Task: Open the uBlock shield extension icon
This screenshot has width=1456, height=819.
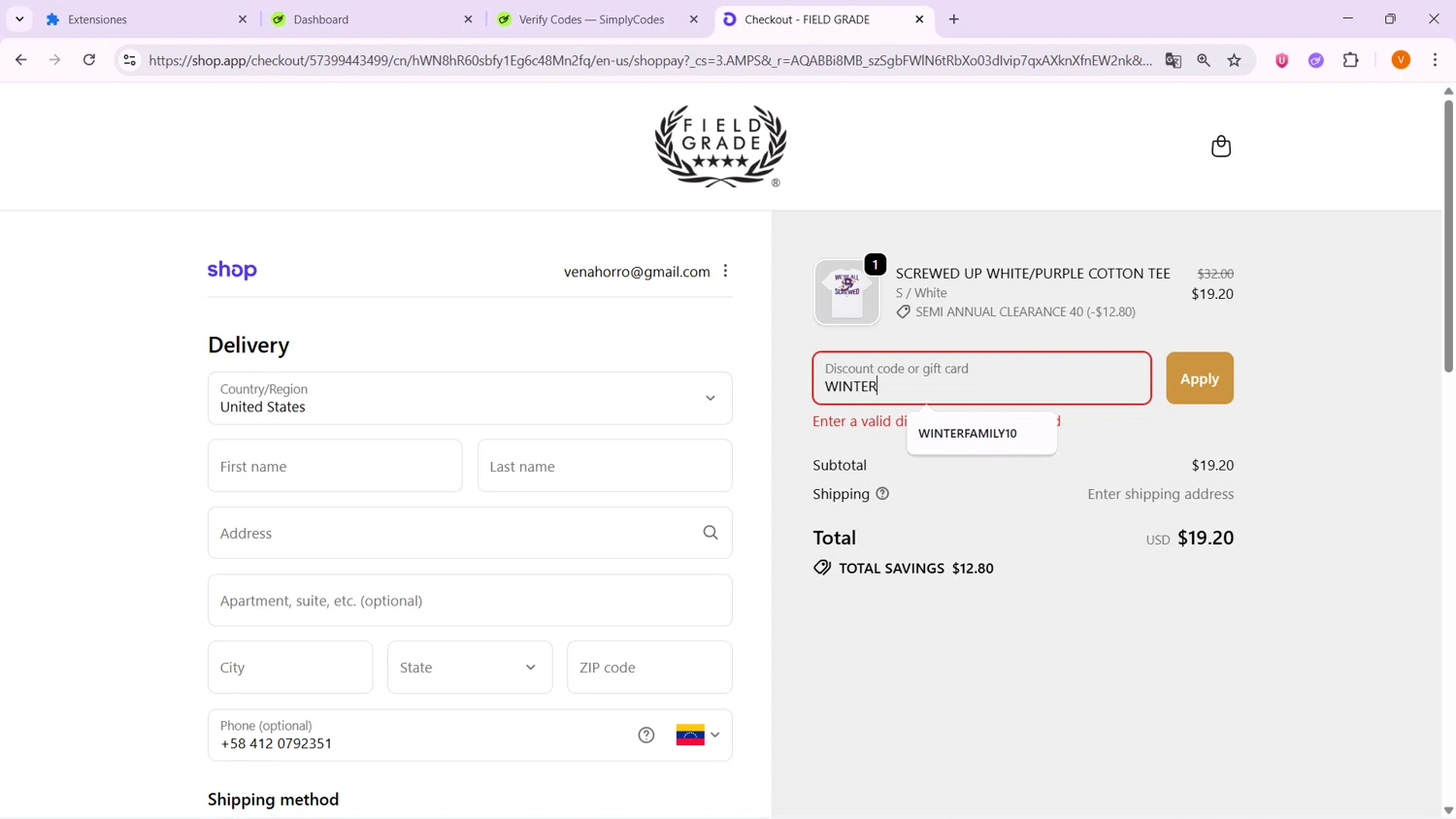Action: click(x=1282, y=60)
